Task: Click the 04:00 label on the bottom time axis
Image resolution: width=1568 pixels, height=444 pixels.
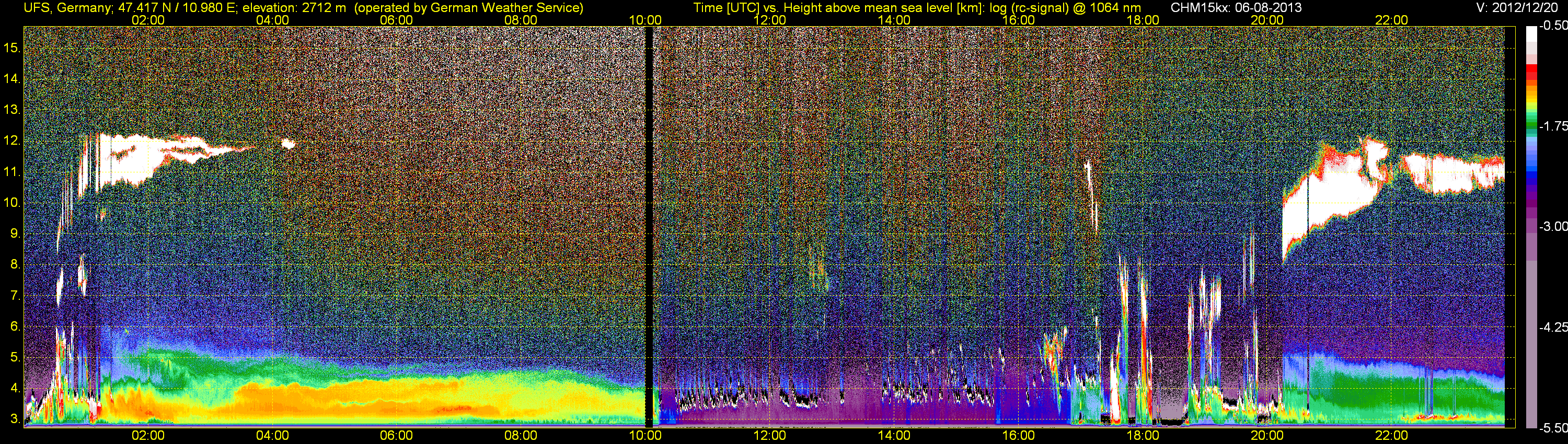Action: [272, 436]
